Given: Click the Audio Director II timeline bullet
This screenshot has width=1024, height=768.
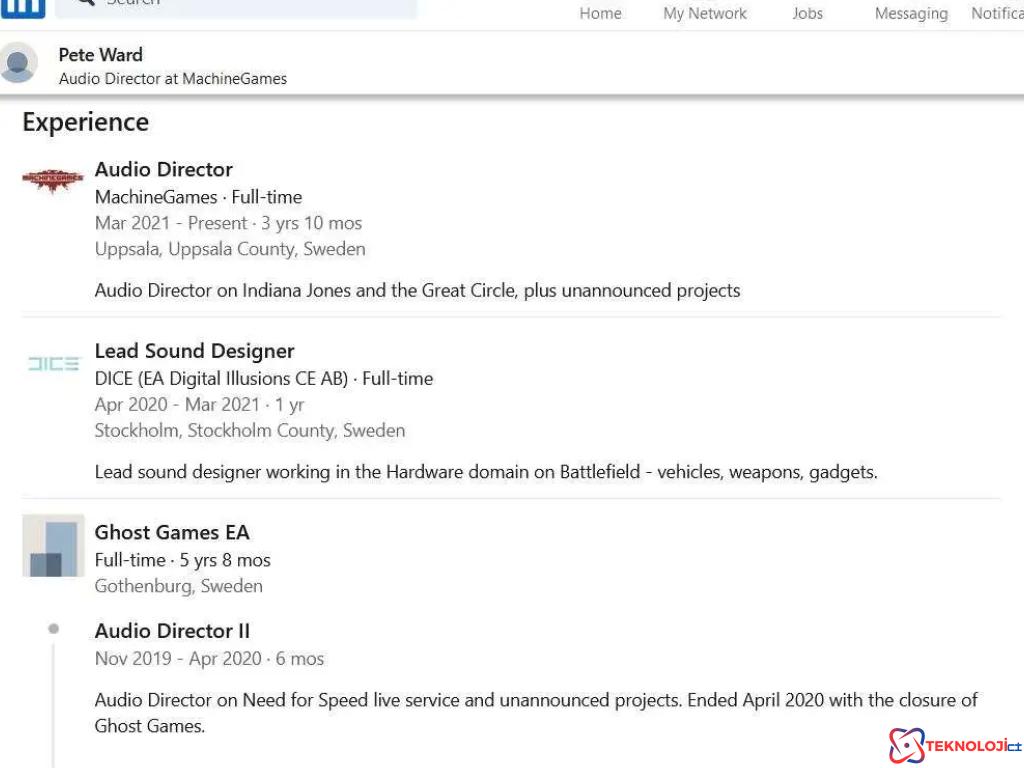Looking at the screenshot, I should (x=53, y=629).
